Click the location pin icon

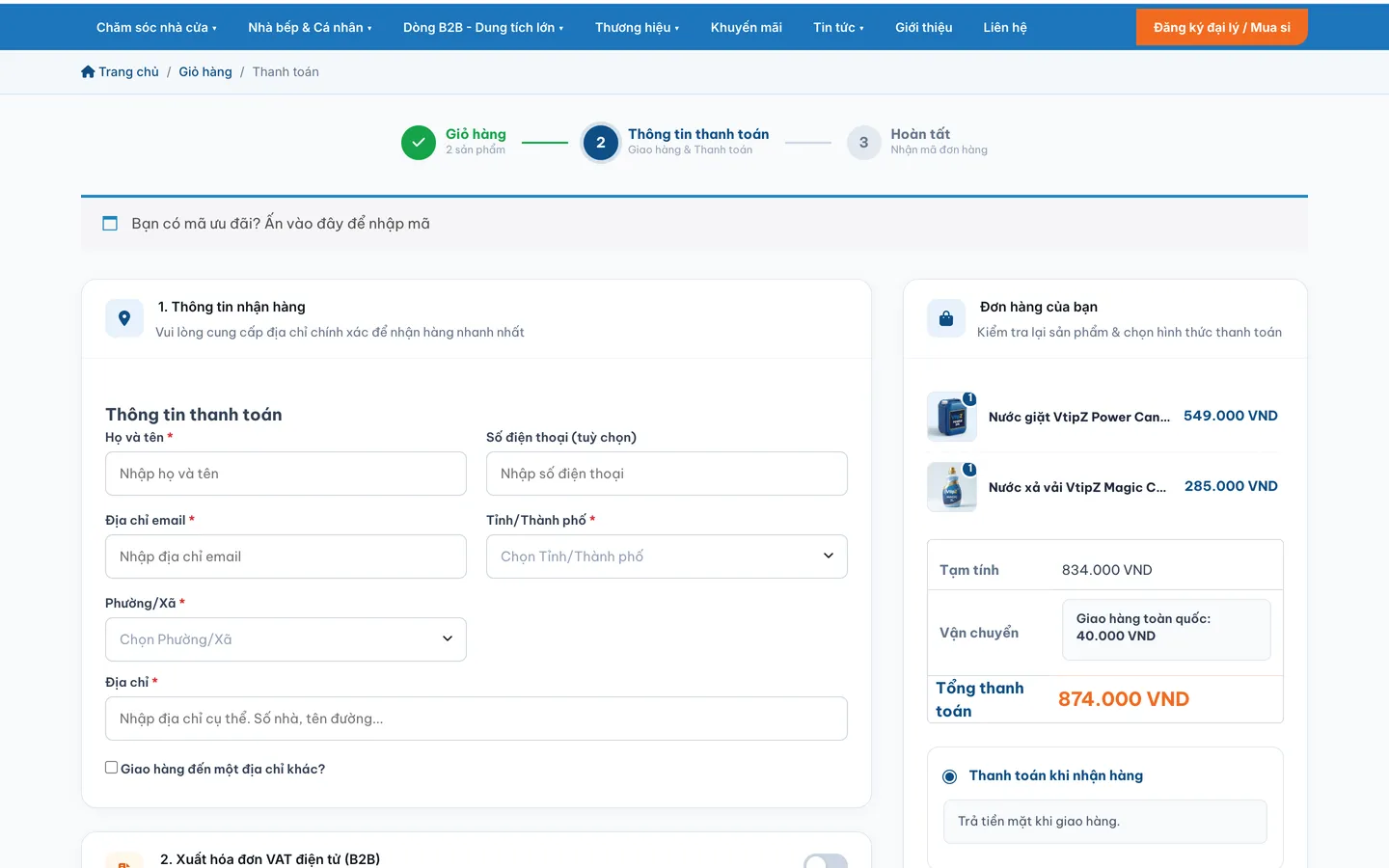click(x=124, y=318)
